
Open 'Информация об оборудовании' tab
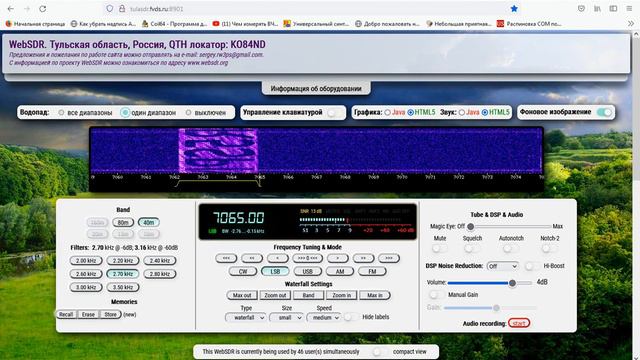click(316, 89)
